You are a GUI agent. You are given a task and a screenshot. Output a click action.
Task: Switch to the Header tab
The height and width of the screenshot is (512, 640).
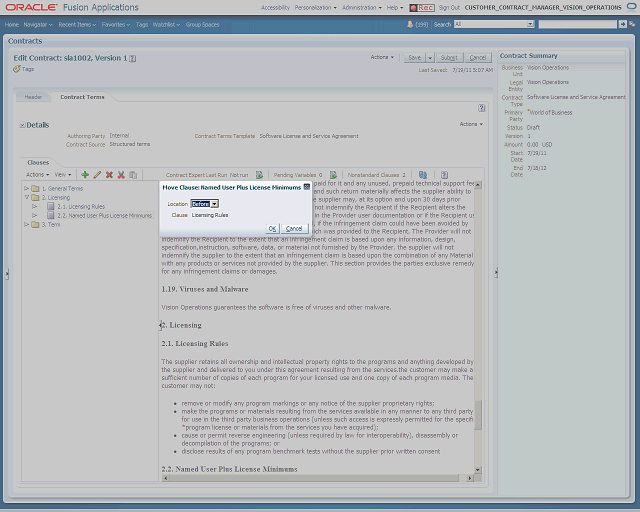33,97
